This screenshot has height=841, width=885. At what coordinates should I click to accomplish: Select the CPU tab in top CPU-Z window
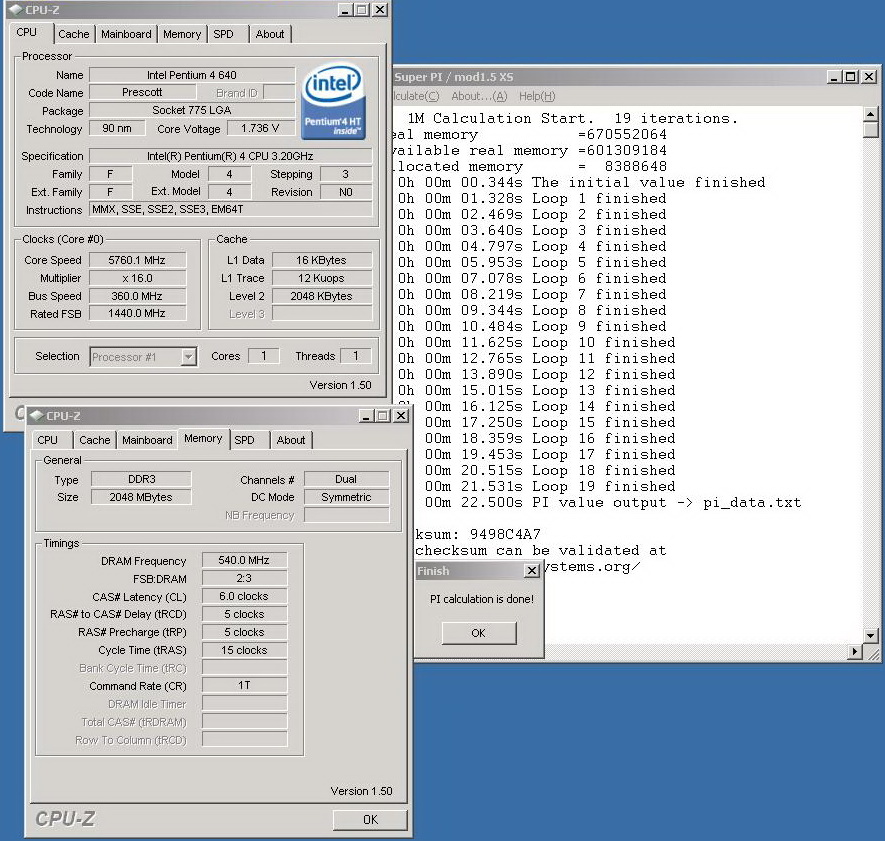point(27,32)
